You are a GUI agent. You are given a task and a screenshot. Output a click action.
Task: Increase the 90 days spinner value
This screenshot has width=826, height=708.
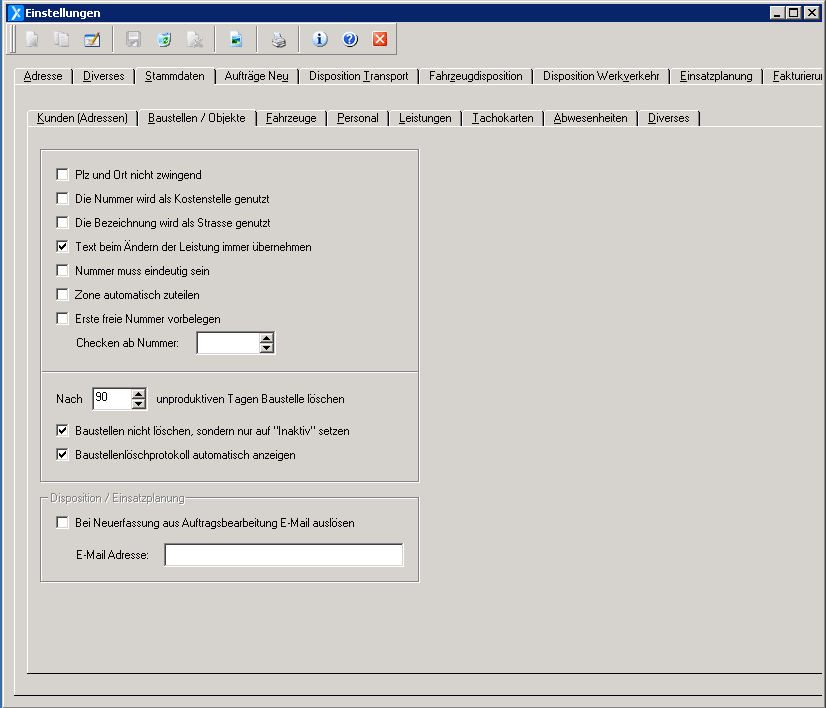coord(138,394)
